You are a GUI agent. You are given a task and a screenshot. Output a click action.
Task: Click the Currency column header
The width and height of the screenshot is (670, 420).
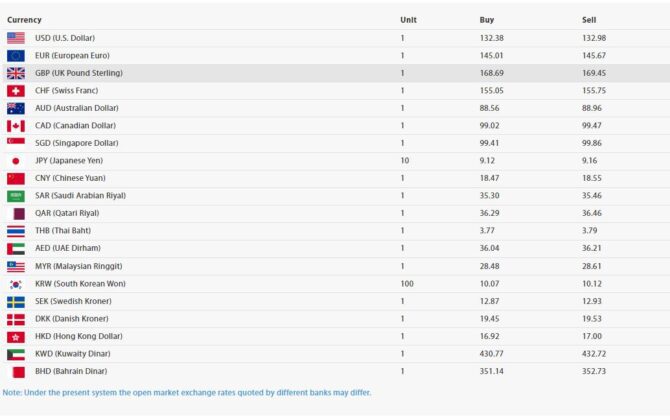[25, 20]
